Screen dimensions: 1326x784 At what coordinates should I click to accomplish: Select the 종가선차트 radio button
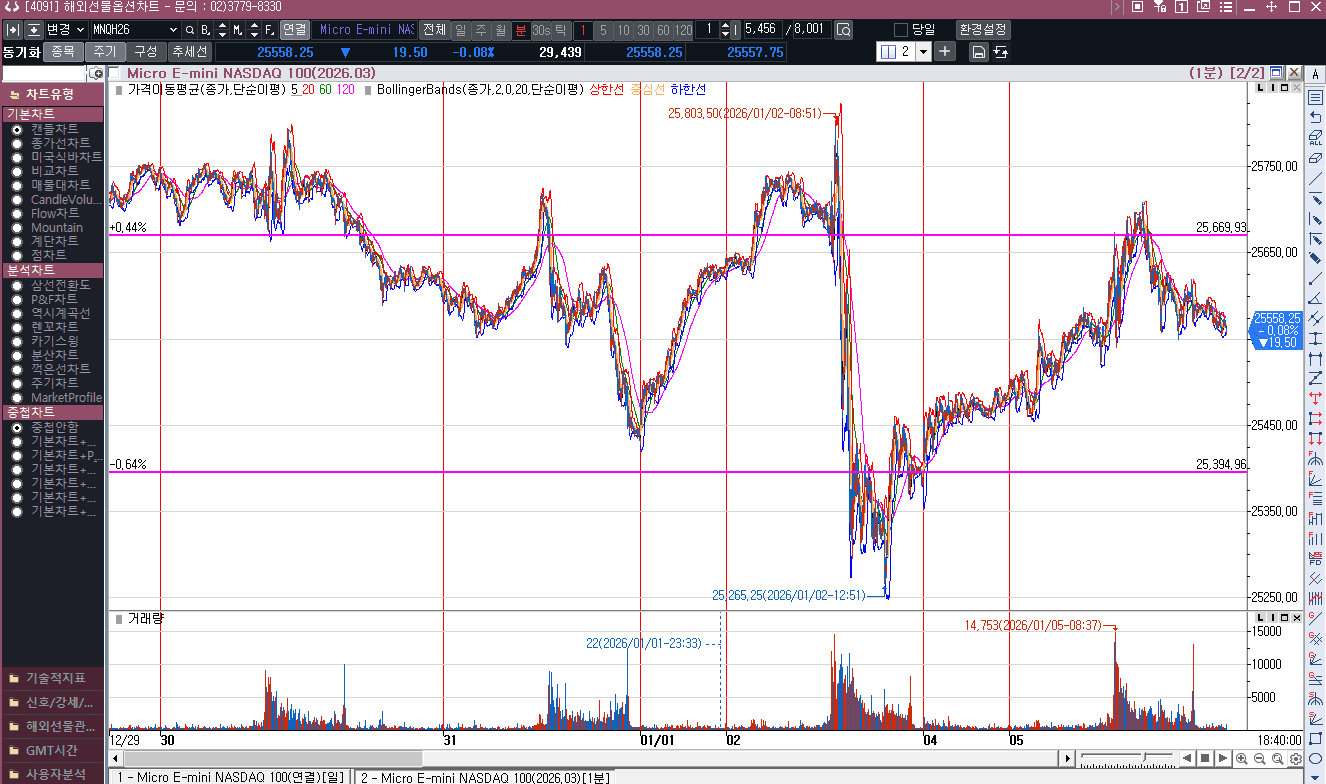coord(17,144)
